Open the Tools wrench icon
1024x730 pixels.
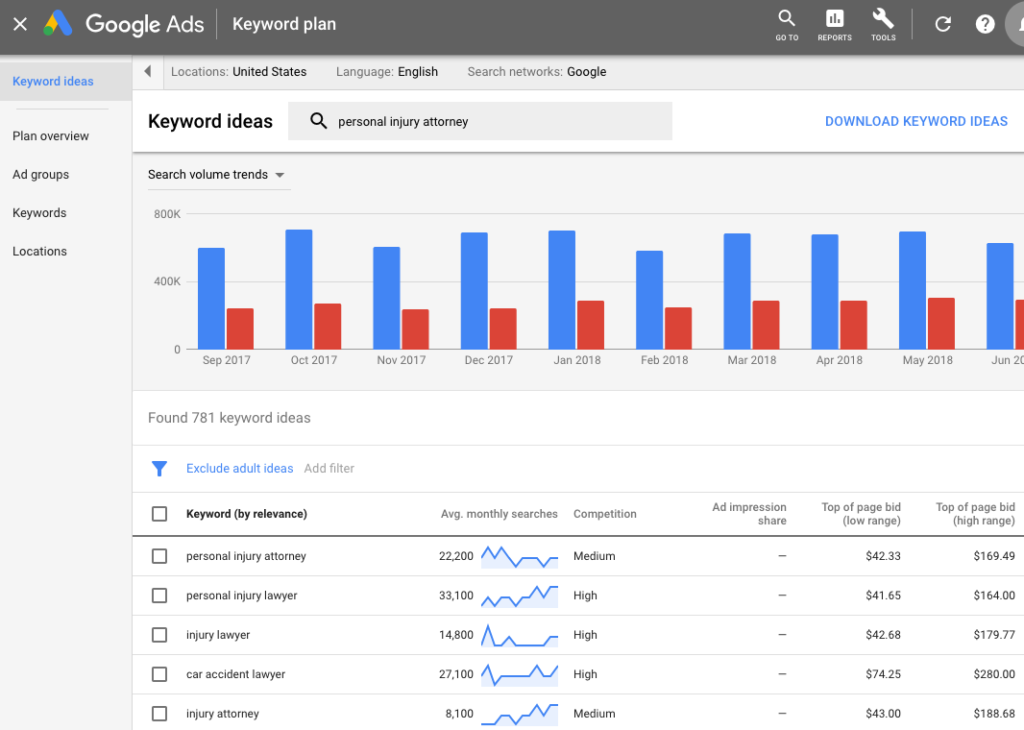pos(883,25)
